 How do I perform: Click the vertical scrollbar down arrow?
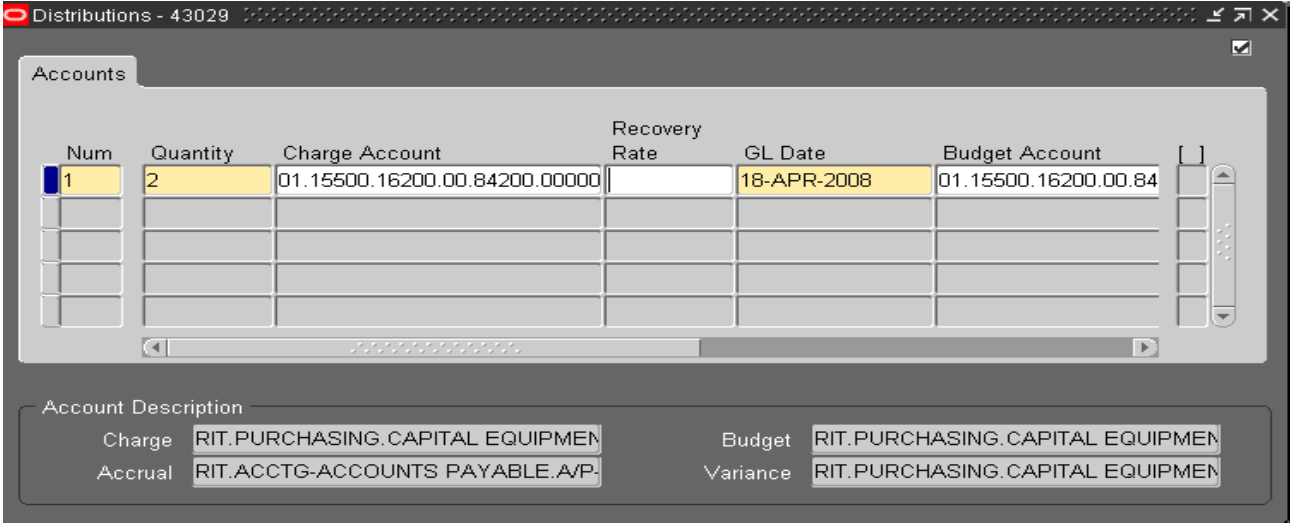[x=1224, y=313]
